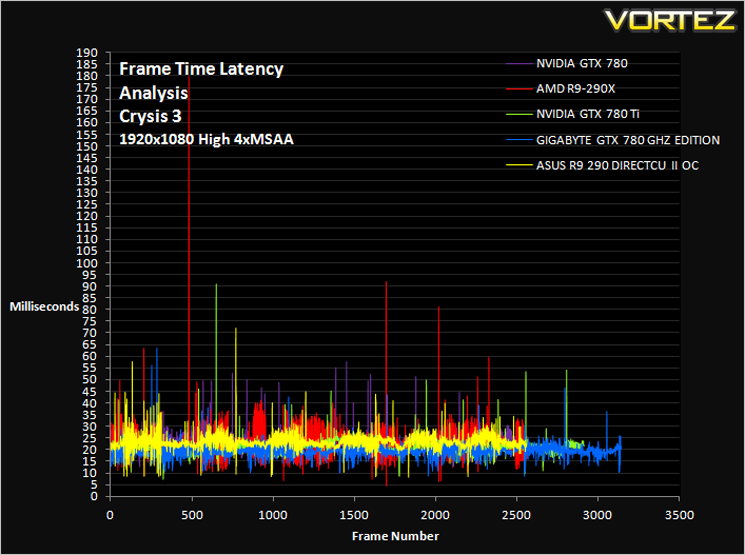Select the GIGABYTE GTX 780 GHZ EDITION label
This screenshot has height=555, width=745.
tap(628, 140)
